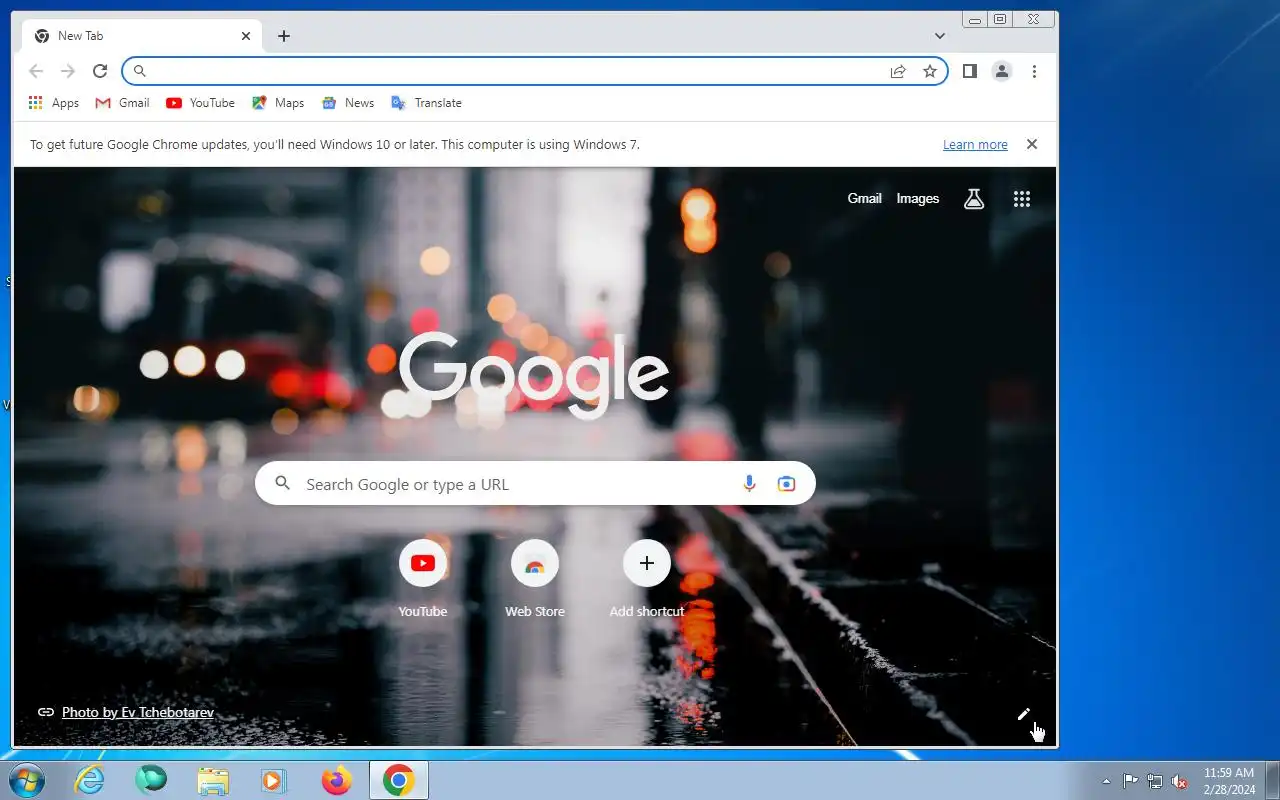Screen dimensions: 1280x800
Task: Click the Add shortcut tile
Action: [647, 580]
